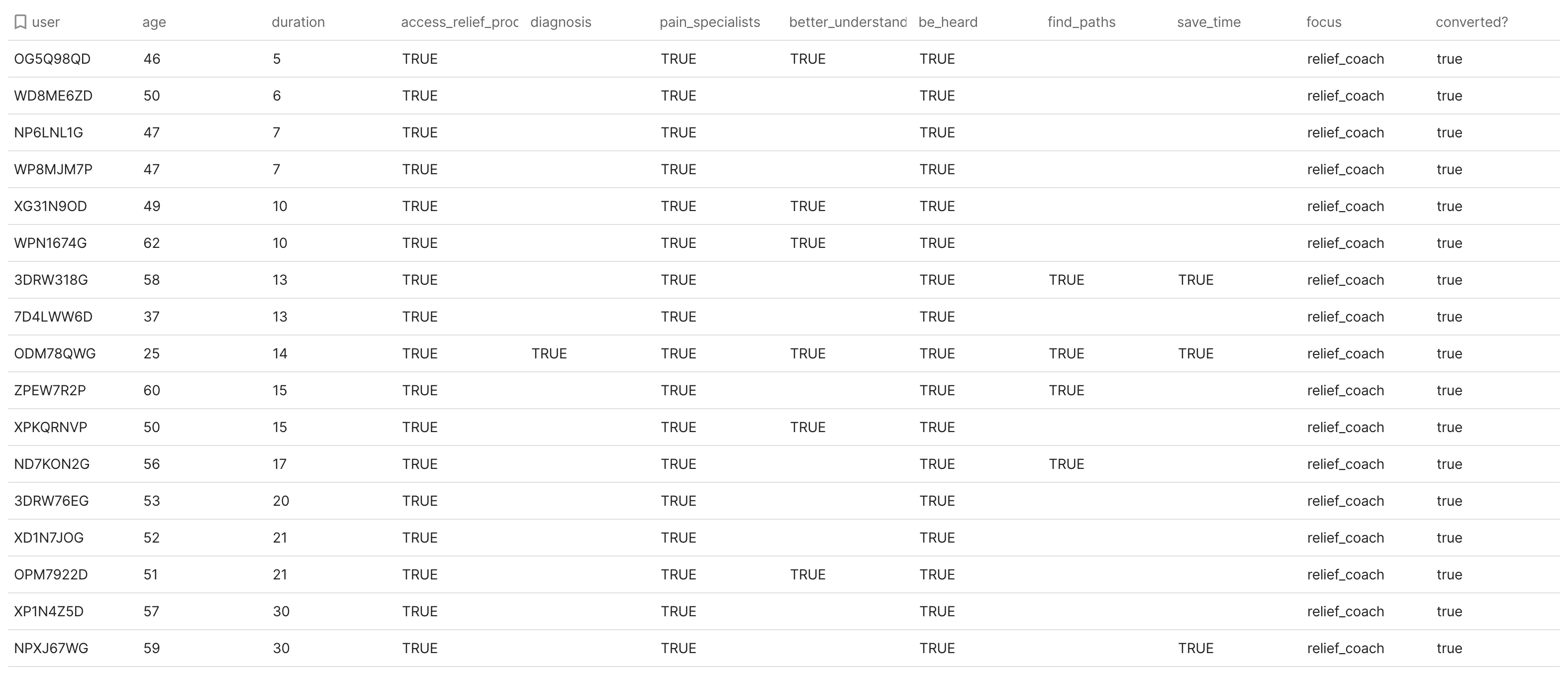Select age cell 62 for WPN1674G
The image size is (1568, 675).
click(x=152, y=243)
